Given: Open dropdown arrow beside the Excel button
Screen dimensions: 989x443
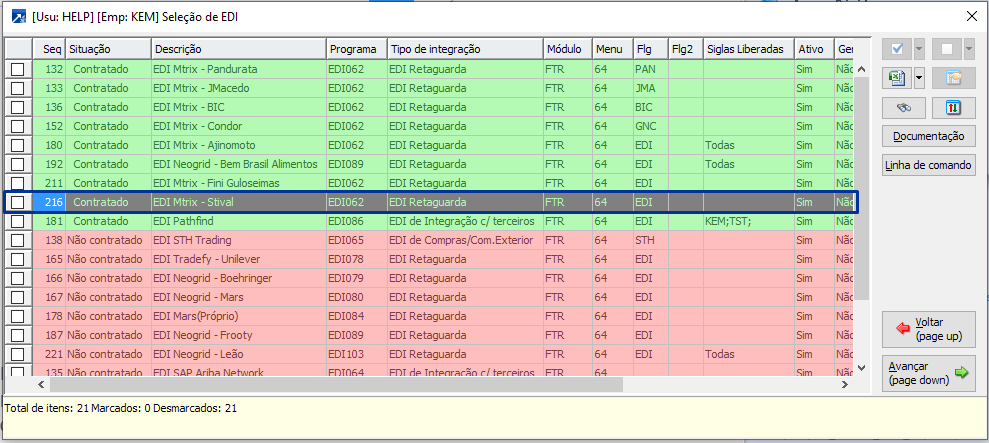Looking at the screenshot, I should 919,79.
